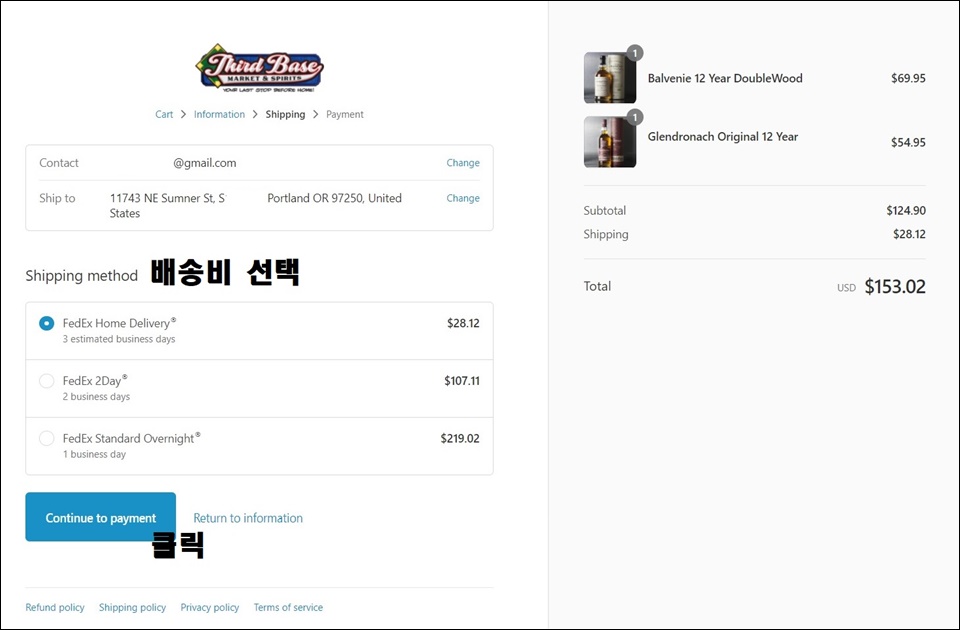Click the Total amount $153.02
The height and width of the screenshot is (630, 960).
[895, 287]
